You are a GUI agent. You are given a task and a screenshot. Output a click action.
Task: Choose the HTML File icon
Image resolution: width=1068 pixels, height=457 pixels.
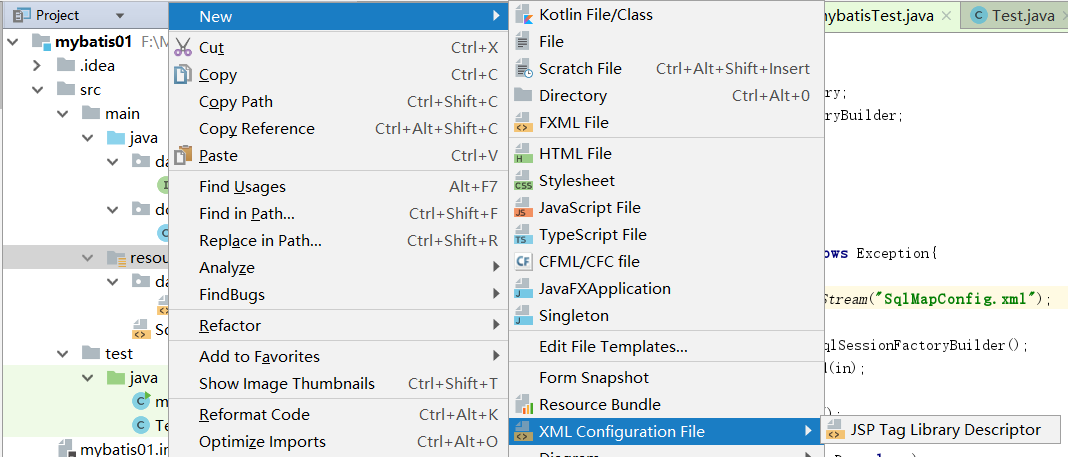click(x=523, y=154)
